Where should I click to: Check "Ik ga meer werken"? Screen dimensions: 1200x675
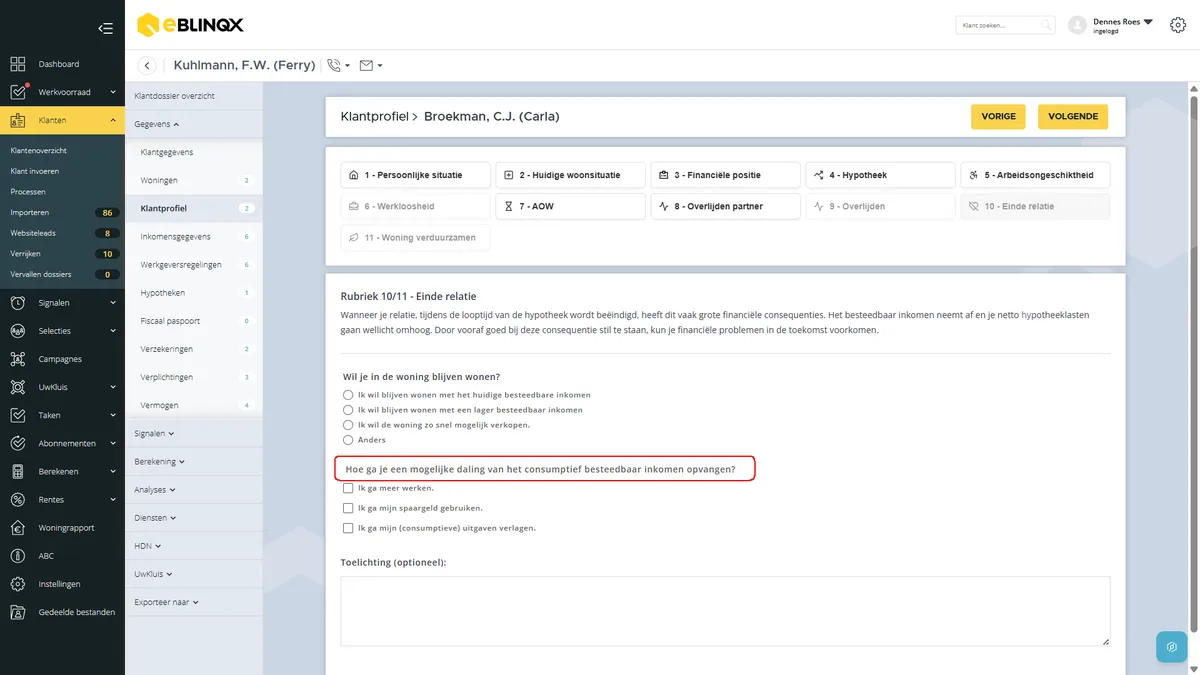click(x=348, y=488)
